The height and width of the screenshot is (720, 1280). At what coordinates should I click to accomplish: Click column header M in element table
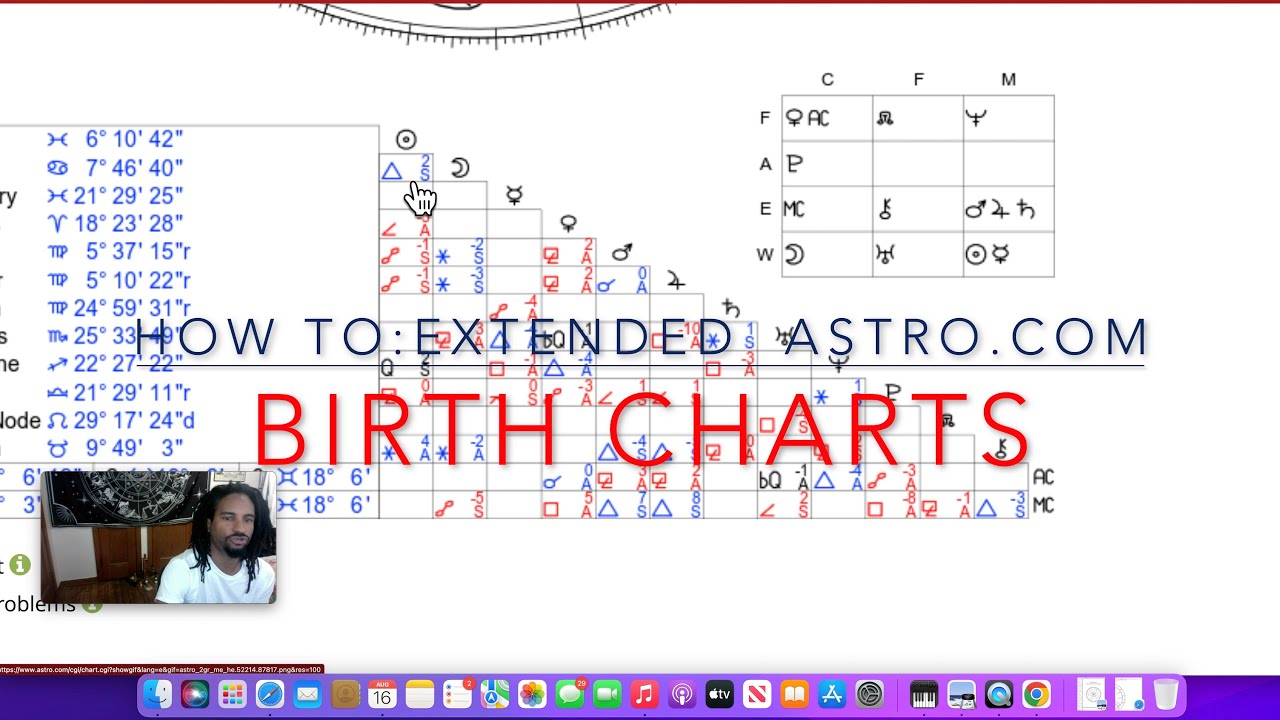pyautogui.click(x=1008, y=80)
